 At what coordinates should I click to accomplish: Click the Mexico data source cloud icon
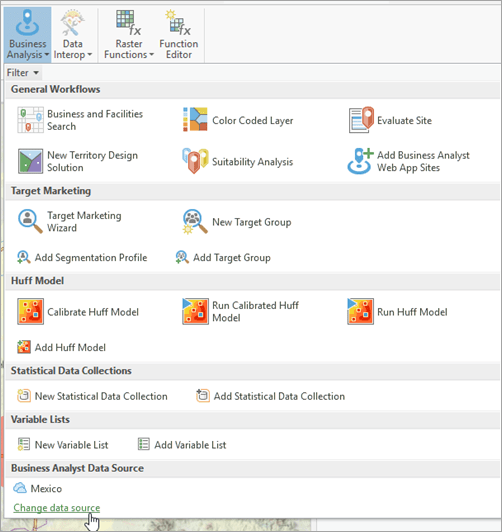pyautogui.click(x=20, y=488)
